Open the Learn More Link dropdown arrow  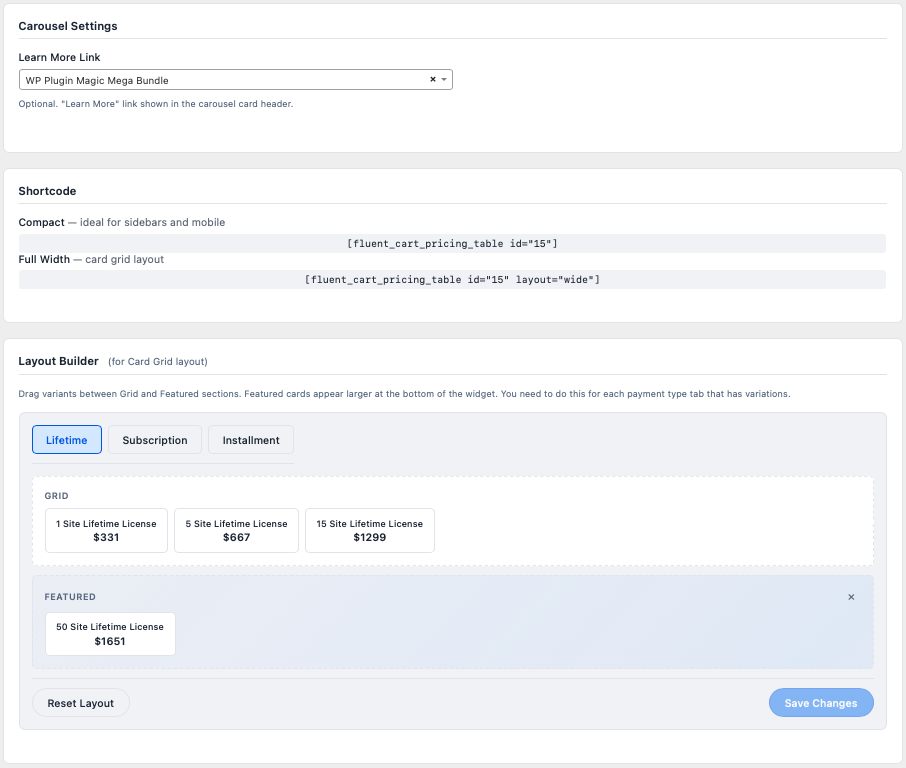(444, 80)
